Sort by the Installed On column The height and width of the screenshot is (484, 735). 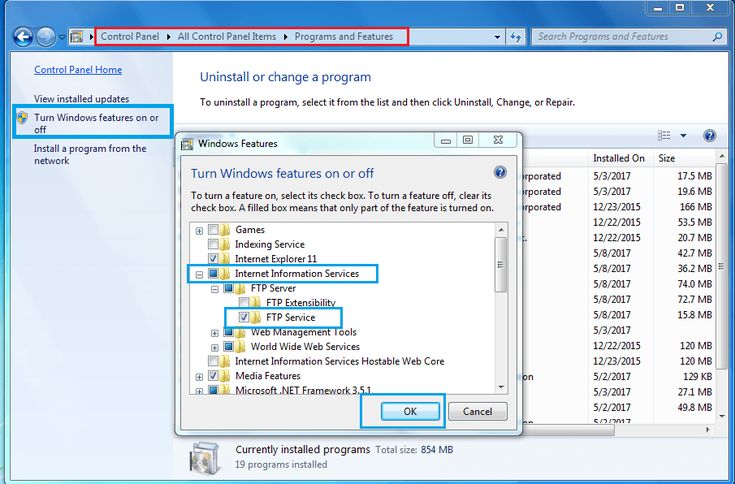(x=619, y=158)
